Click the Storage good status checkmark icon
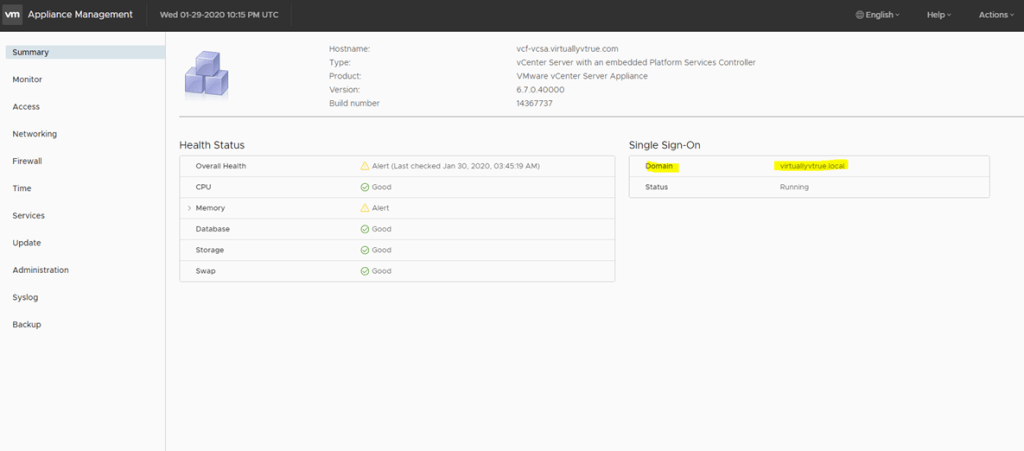Screen dimensions: 1024x451 point(365,250)
